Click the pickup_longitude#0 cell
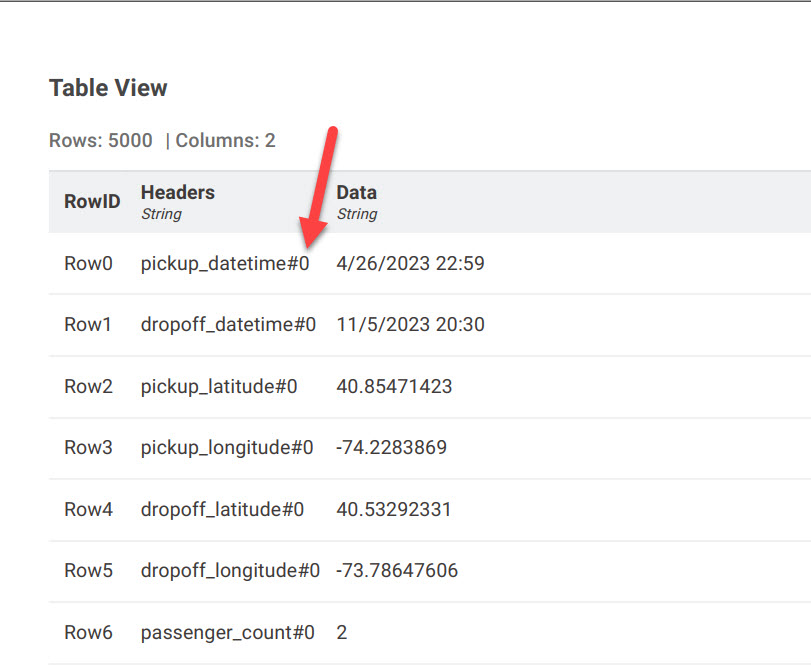 tap(227, 447)
